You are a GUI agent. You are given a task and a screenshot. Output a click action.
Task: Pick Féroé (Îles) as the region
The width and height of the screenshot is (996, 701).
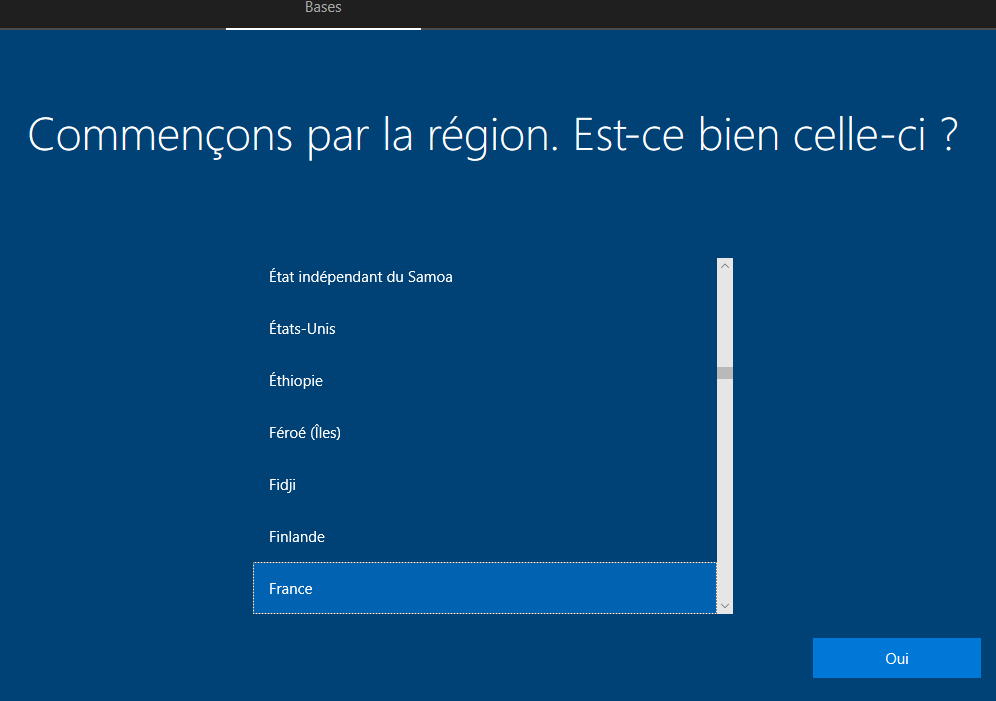pyautogui.click(x=305, y=433)
